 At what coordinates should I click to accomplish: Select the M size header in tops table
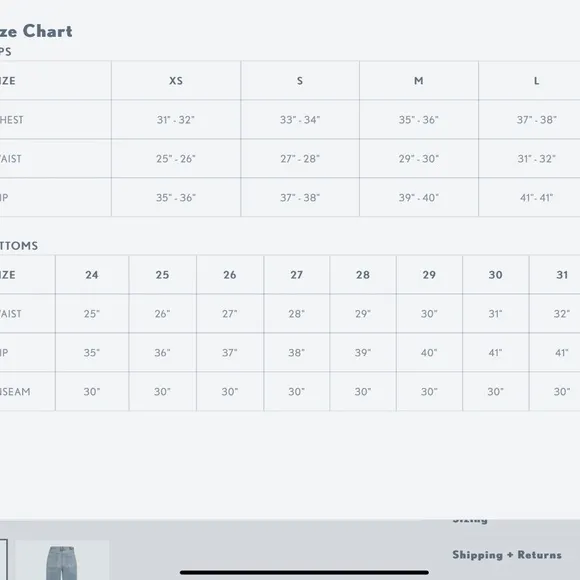(418, 81)
